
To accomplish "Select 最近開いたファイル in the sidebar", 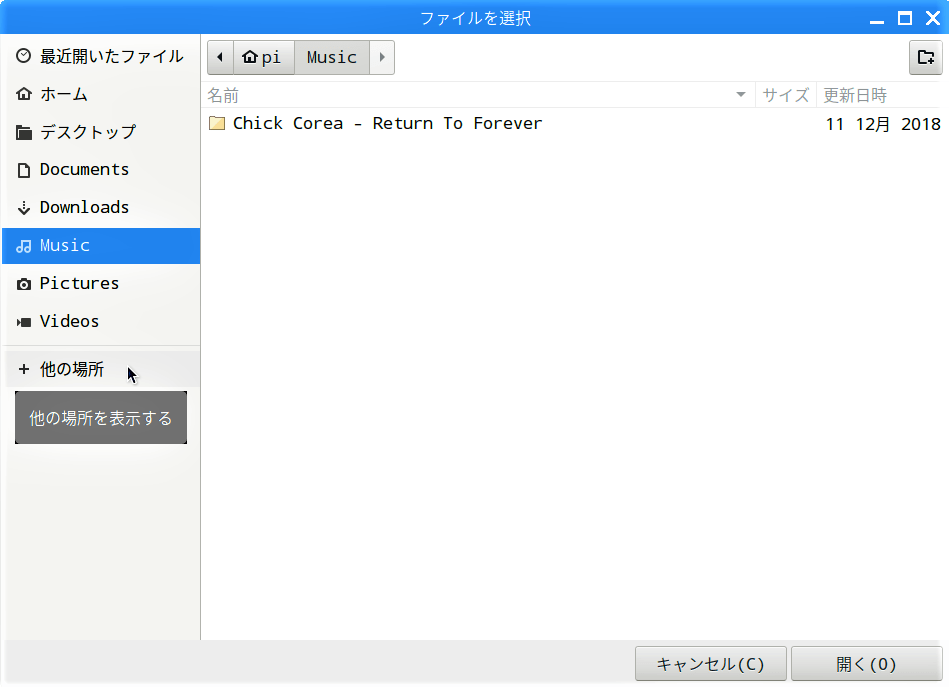I will coord(101,56).
